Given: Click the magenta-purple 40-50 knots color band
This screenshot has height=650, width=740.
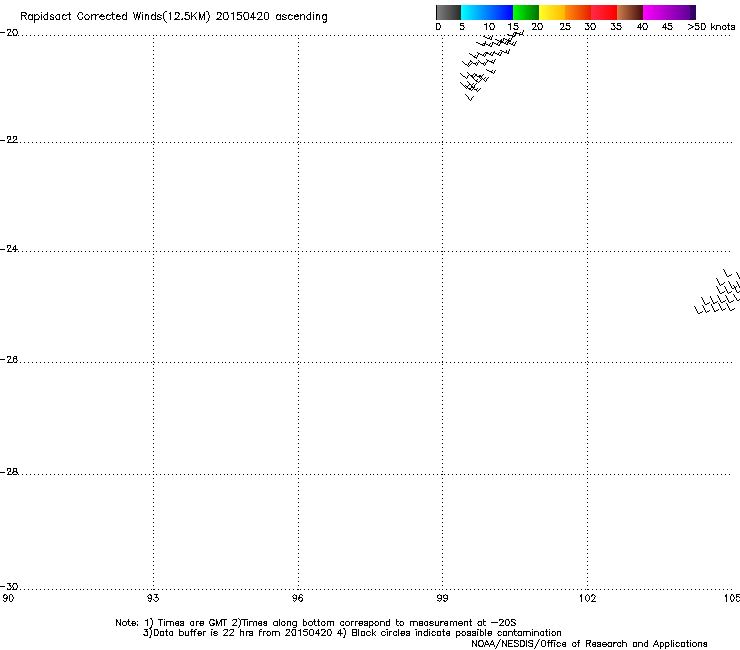Looking at the screenshot, I should coord(669,12).
